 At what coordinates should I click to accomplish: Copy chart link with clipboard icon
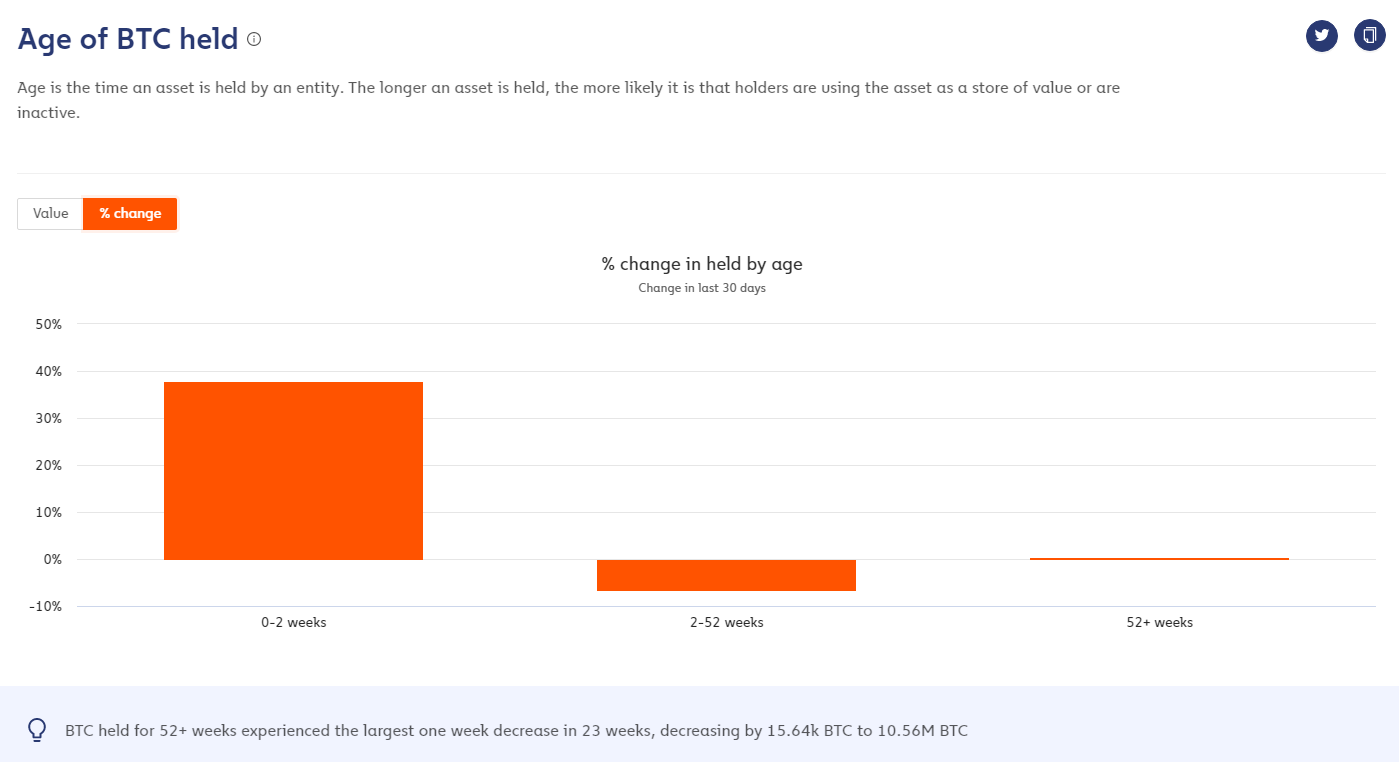click(x=1370, y=36)
